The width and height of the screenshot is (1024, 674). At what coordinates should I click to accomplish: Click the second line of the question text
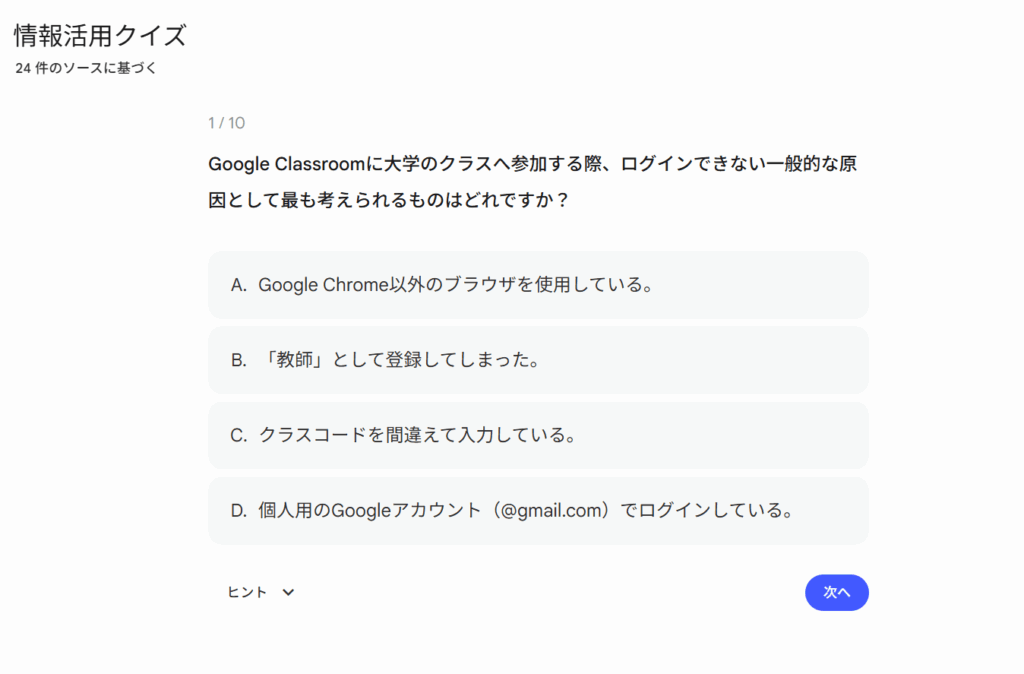coord(389,200)
